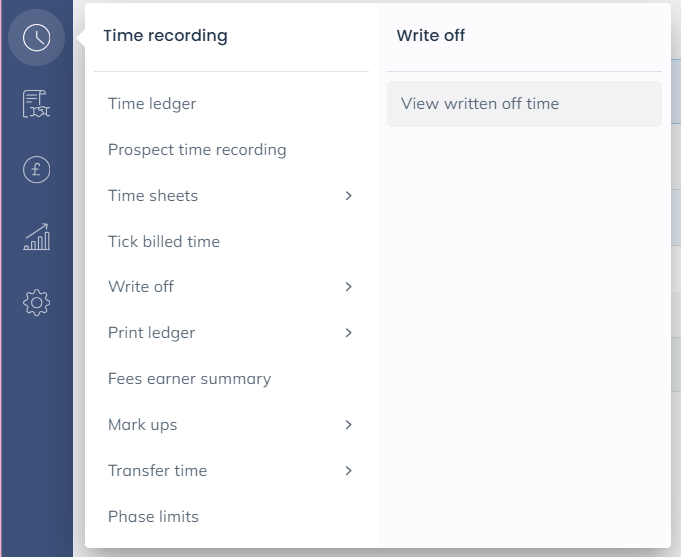
Task: Expand the Mark ups chevron
Action: [x=348, y=425]
